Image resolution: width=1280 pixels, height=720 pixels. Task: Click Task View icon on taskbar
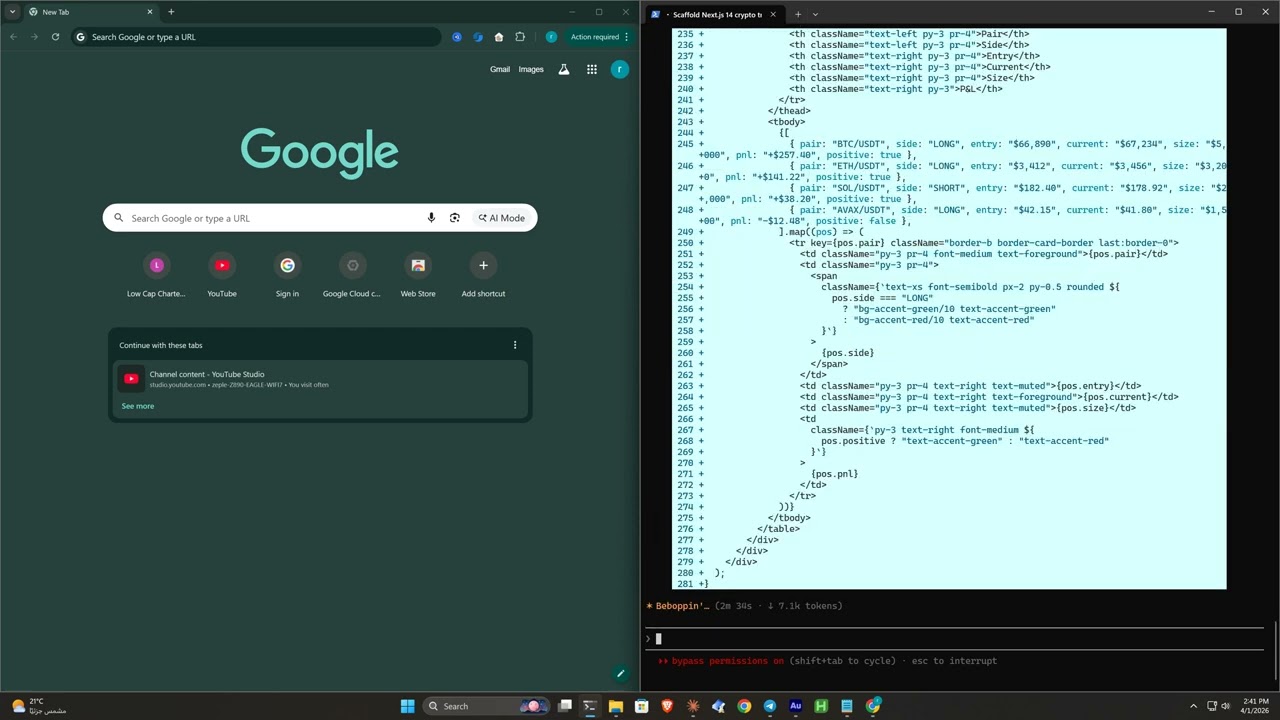[565, 706]
